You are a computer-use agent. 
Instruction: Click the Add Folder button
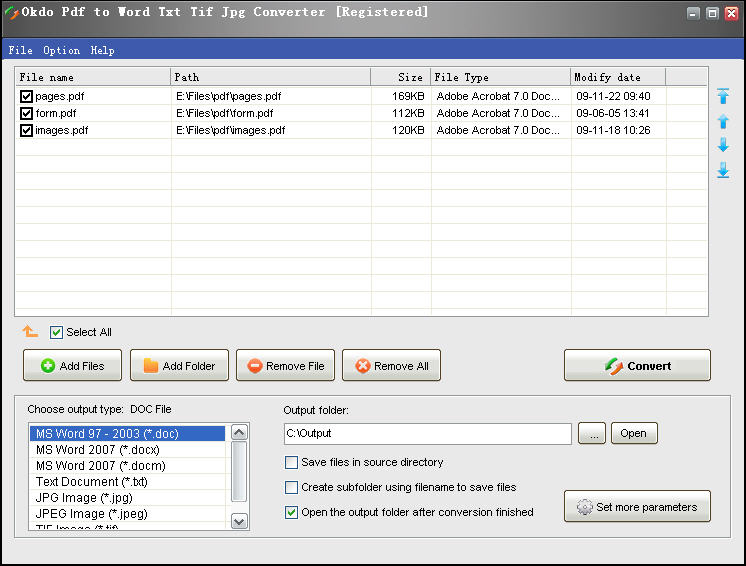[179, 366]
